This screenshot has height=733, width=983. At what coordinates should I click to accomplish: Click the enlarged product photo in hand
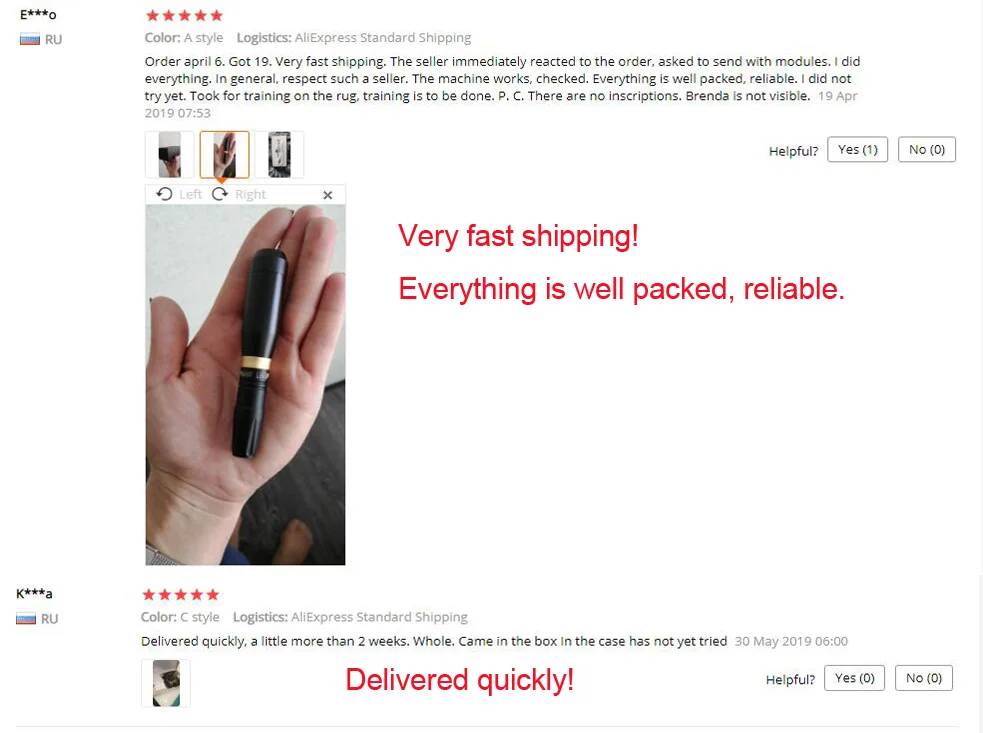point(245,385)
